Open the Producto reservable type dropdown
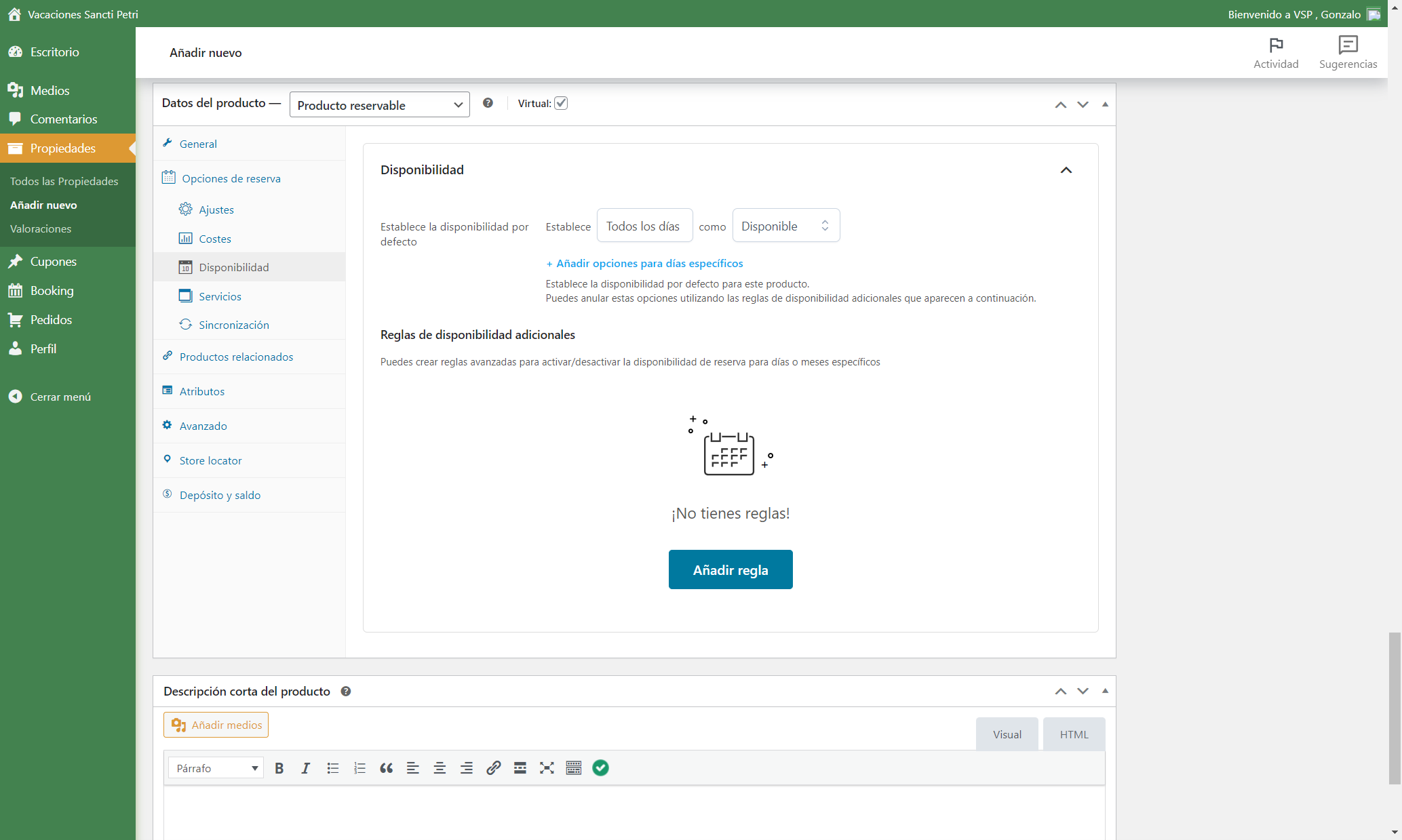 380,104
